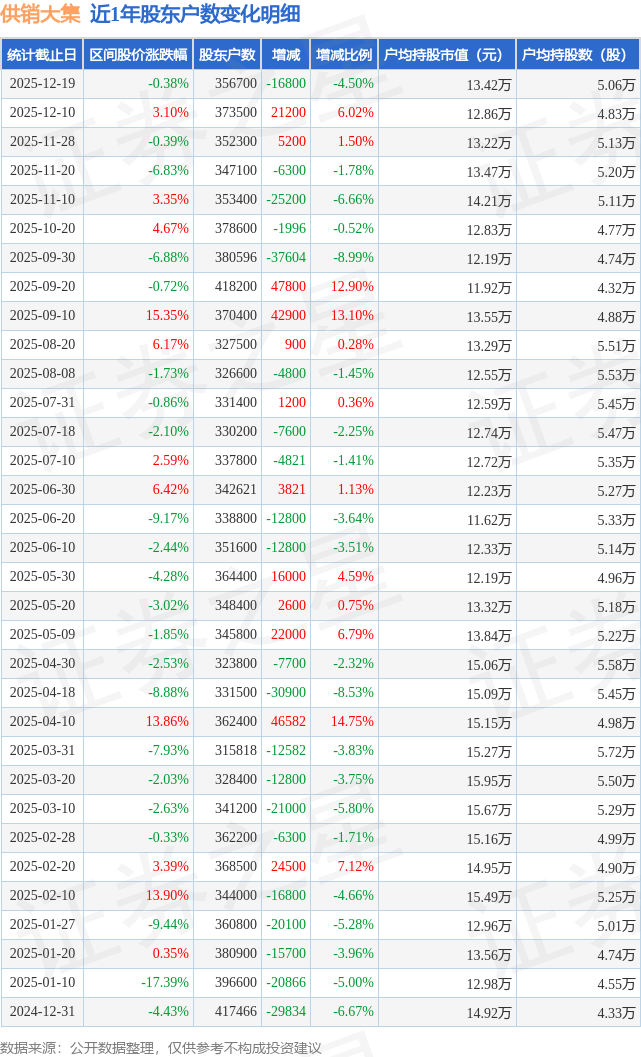641x1057 pixels.
Task: Click the 15.35% price change value
Action: tap(167, 316)
